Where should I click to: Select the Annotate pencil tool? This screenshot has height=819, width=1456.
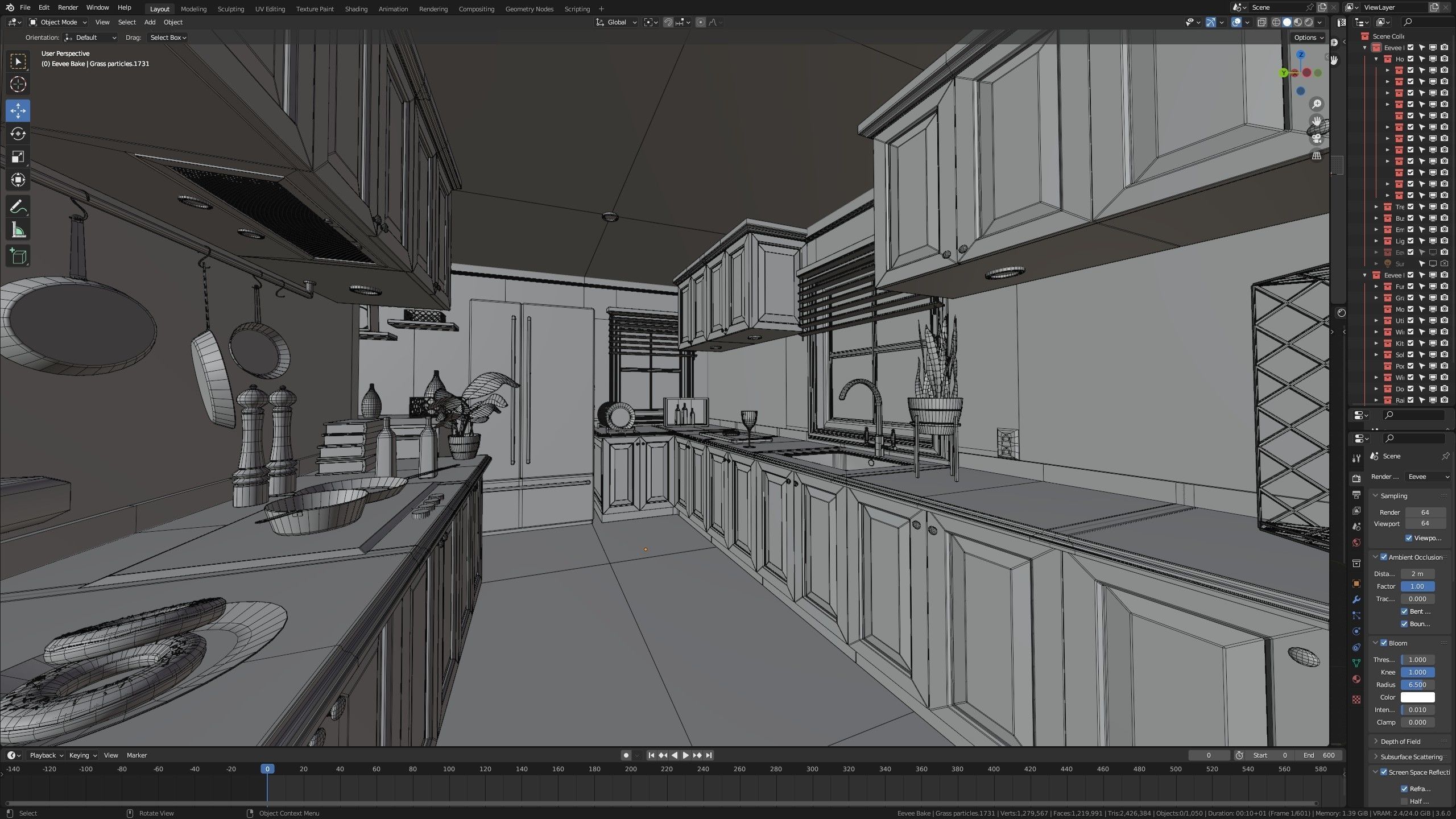(18, 207)
